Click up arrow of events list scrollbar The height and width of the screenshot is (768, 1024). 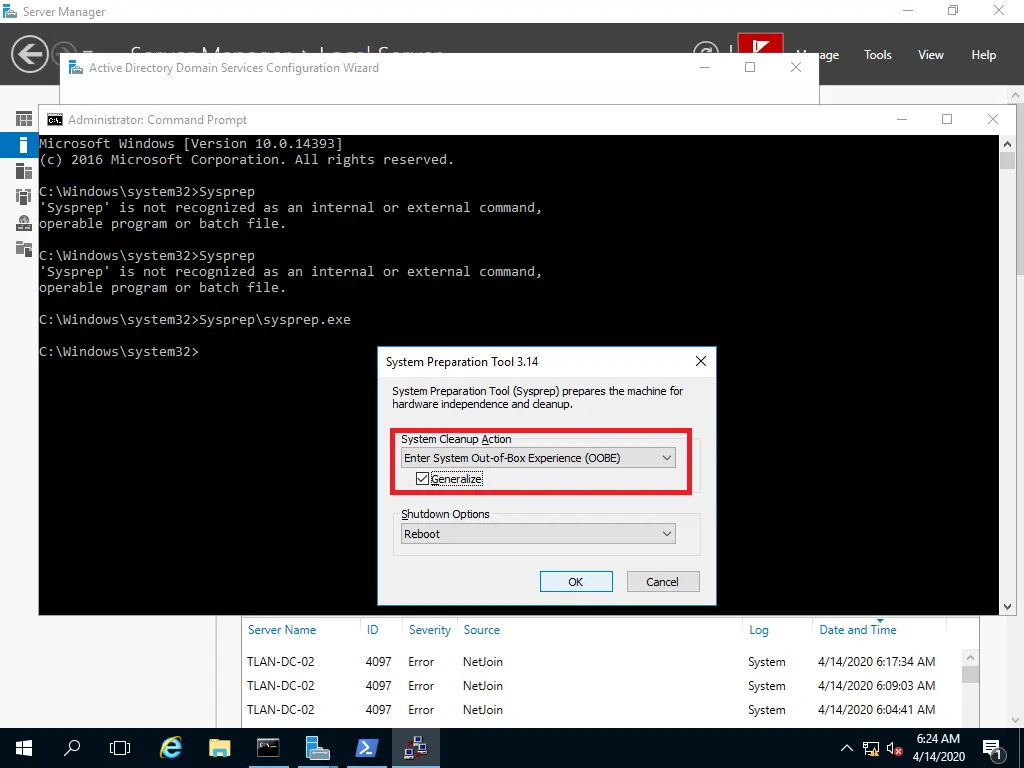pyautogui.click(x=970, y=658)
